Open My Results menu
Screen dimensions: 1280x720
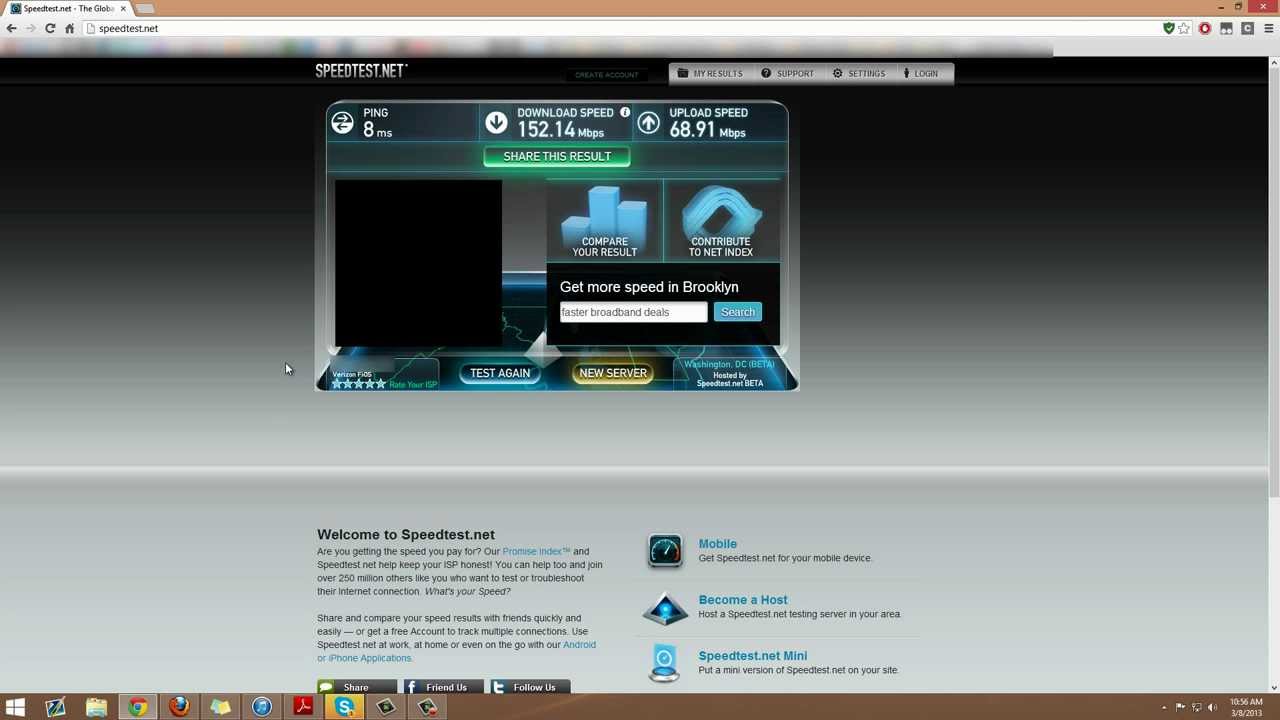[x=710, y=73]
